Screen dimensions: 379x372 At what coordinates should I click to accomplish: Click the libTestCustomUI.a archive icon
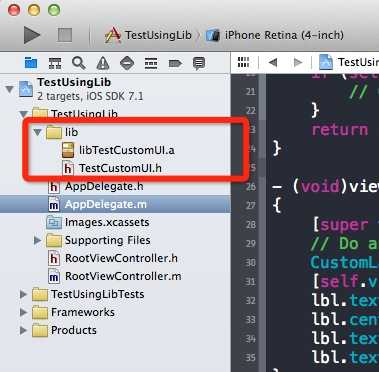coord(68,150)
